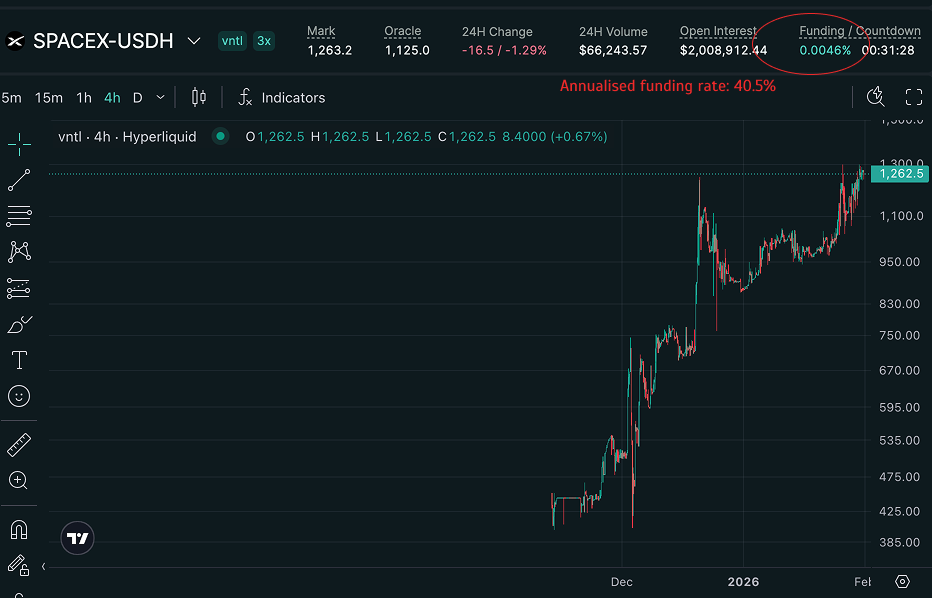932x598 pixels.
Task: Select the XABCD pattern tool
Action: 19,252
